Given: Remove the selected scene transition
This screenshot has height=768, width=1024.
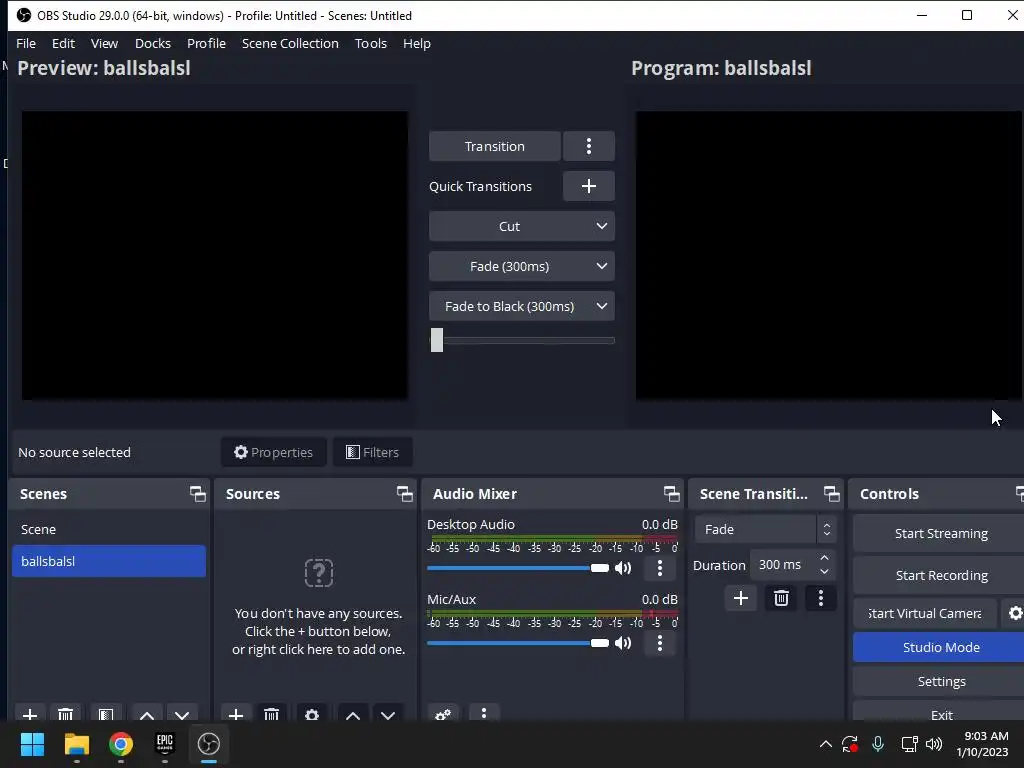Looking at the screenshot, I should pyautogui.click(x=781, y=598).
